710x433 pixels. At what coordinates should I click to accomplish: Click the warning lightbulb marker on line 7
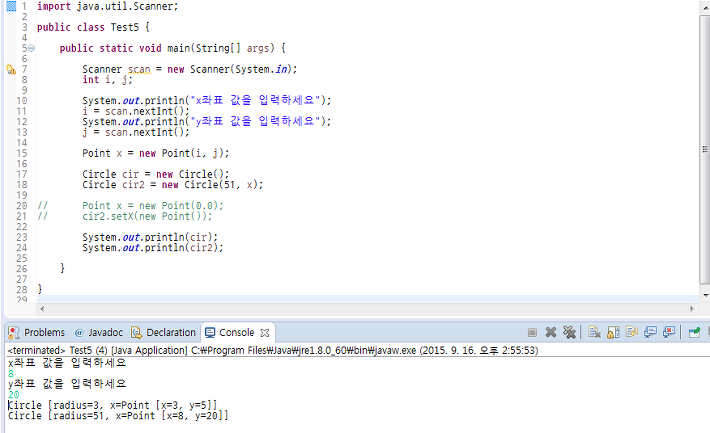coord(11,69)
